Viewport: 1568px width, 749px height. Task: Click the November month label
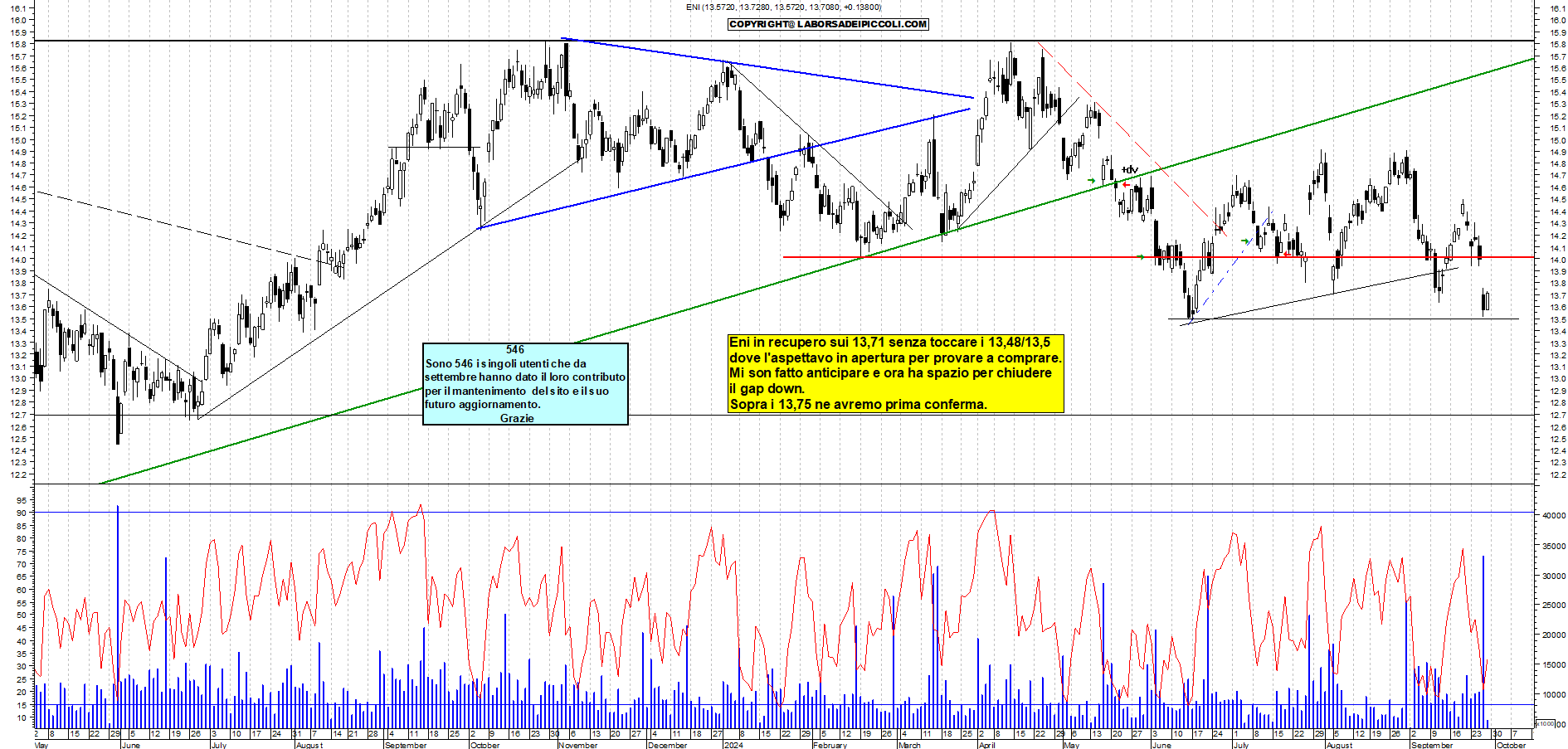tap(577, 745)
